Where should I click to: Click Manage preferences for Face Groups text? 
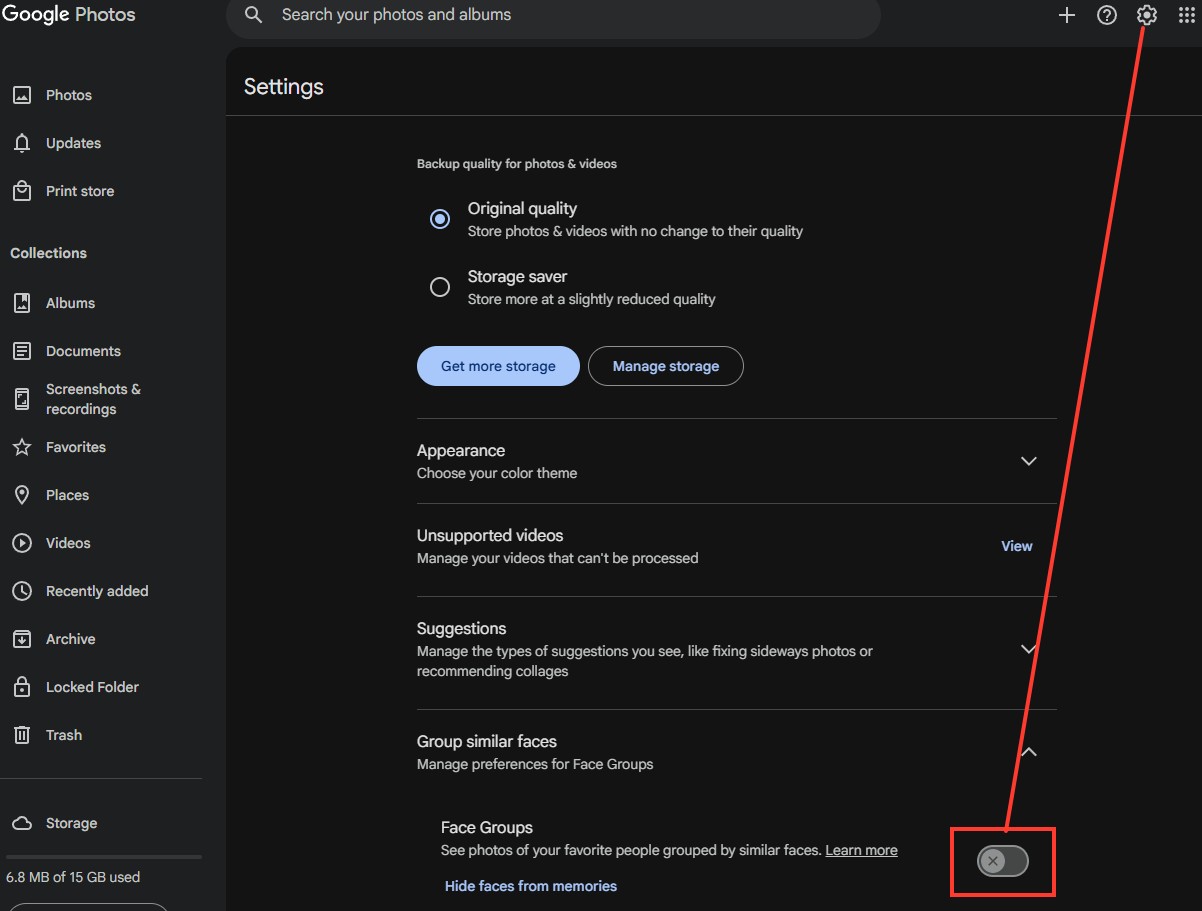tap(535, 764)
